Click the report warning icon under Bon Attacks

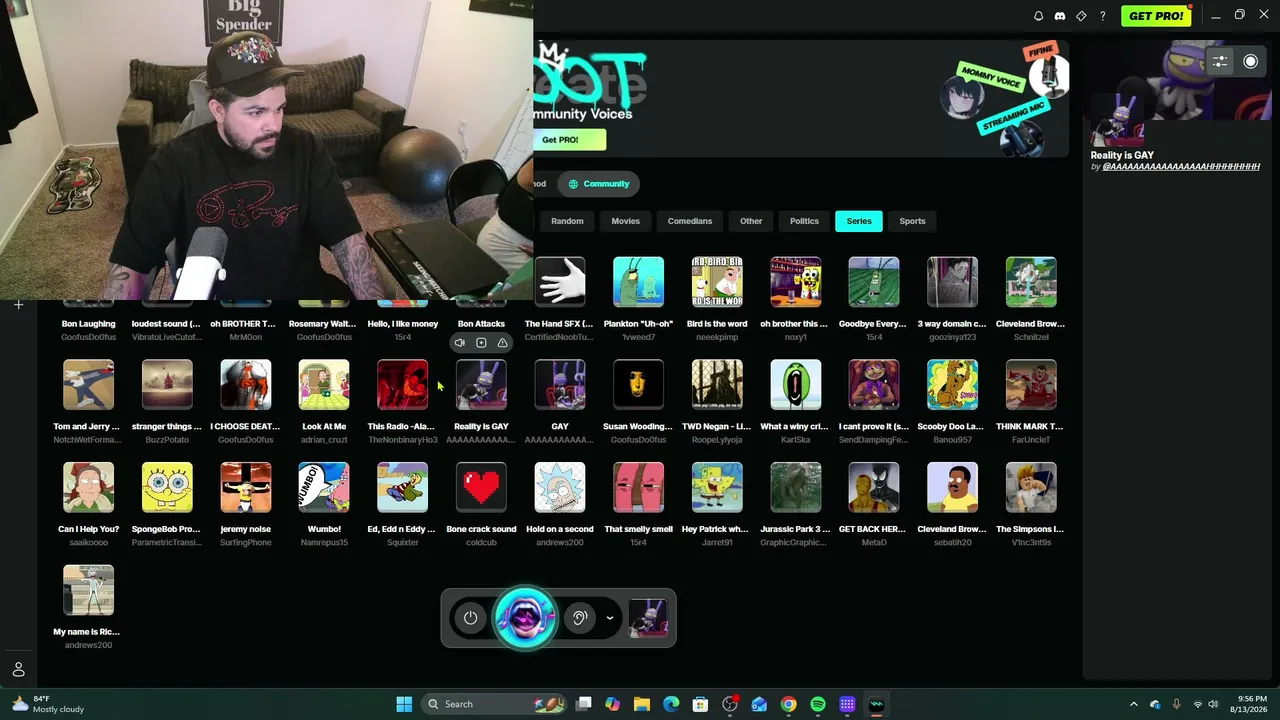pyautogui.click(x=503, y=343)
